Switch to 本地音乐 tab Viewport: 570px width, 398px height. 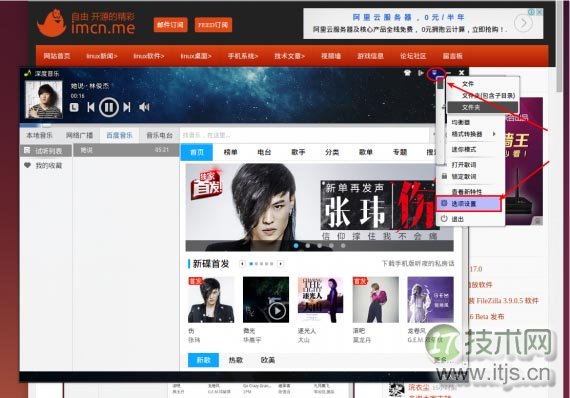(39, 136)
